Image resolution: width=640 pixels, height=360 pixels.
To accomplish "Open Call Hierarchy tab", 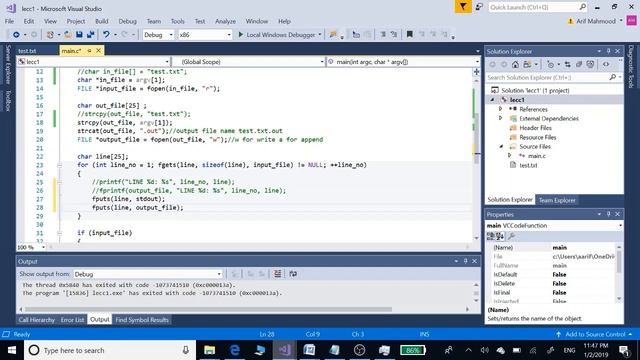I will click(36, 320).
